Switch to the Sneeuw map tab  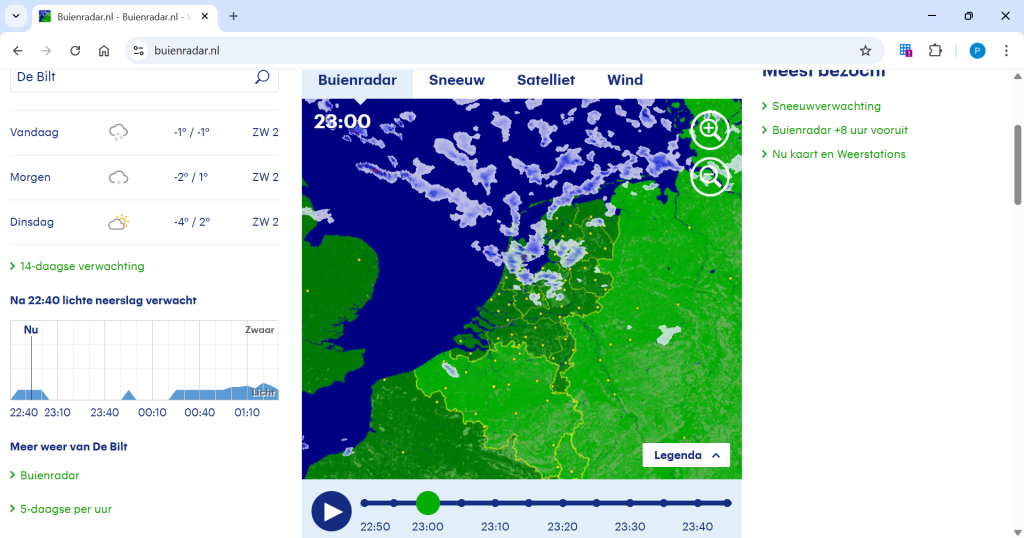click(456, 80)
